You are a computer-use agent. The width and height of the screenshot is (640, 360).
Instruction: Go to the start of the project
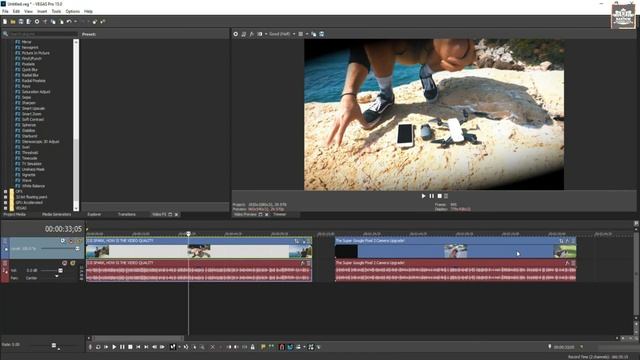138,347
